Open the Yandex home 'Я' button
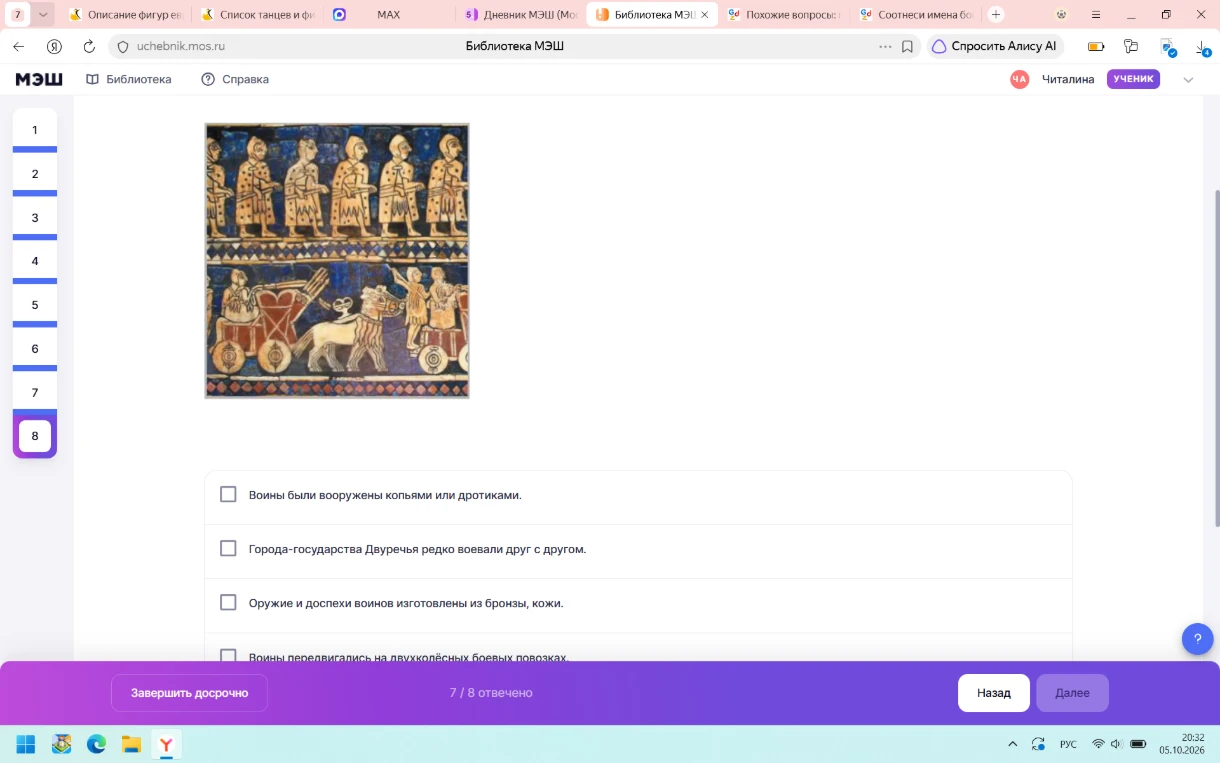This screenshot has width=1220, height=763. point(54,46)
